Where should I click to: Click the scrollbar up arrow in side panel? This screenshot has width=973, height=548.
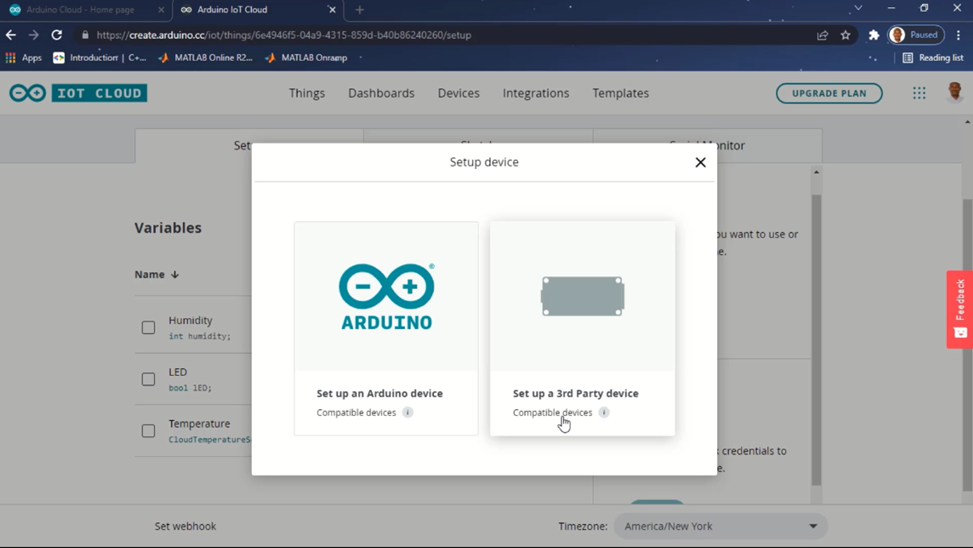(817, 173)
